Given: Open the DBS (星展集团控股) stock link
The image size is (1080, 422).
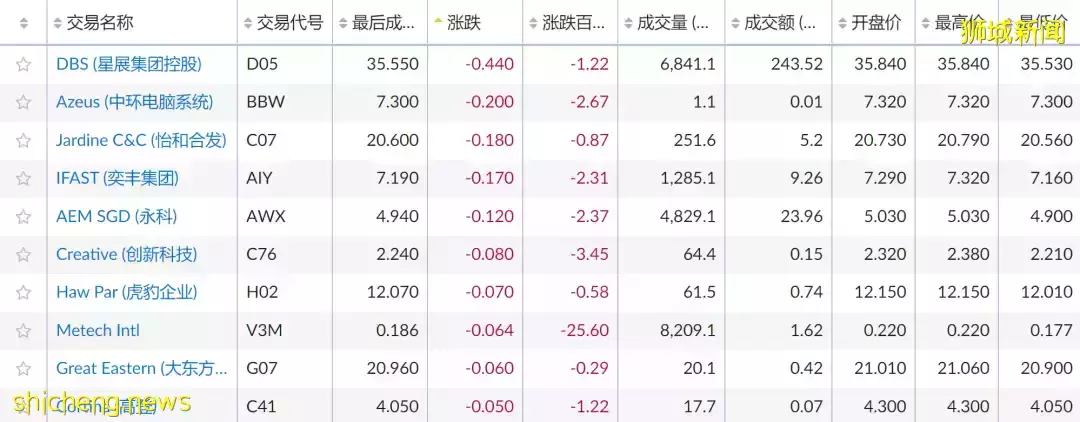Looking at the screenshot, I should point(129,65).
